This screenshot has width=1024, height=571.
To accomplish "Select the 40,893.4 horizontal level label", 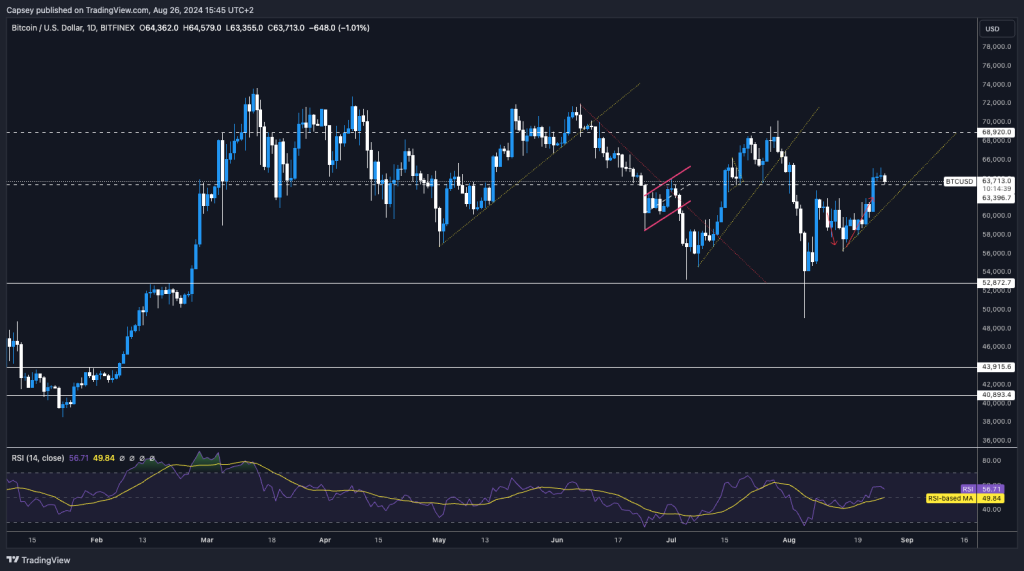I will 997,396.
